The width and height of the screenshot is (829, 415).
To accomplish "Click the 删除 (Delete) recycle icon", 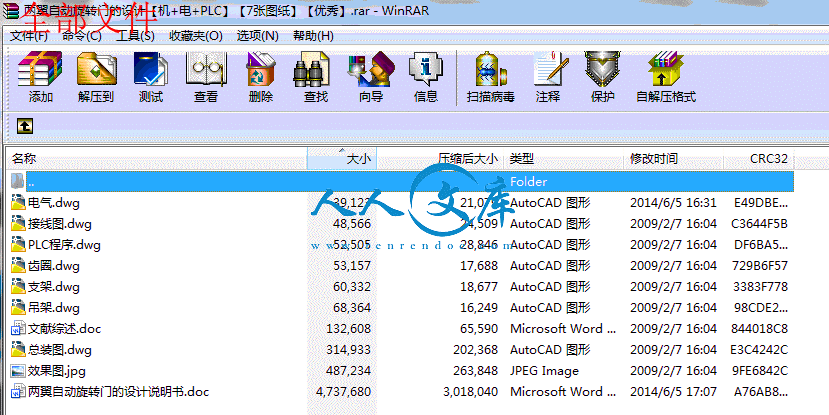I will 261,69.
